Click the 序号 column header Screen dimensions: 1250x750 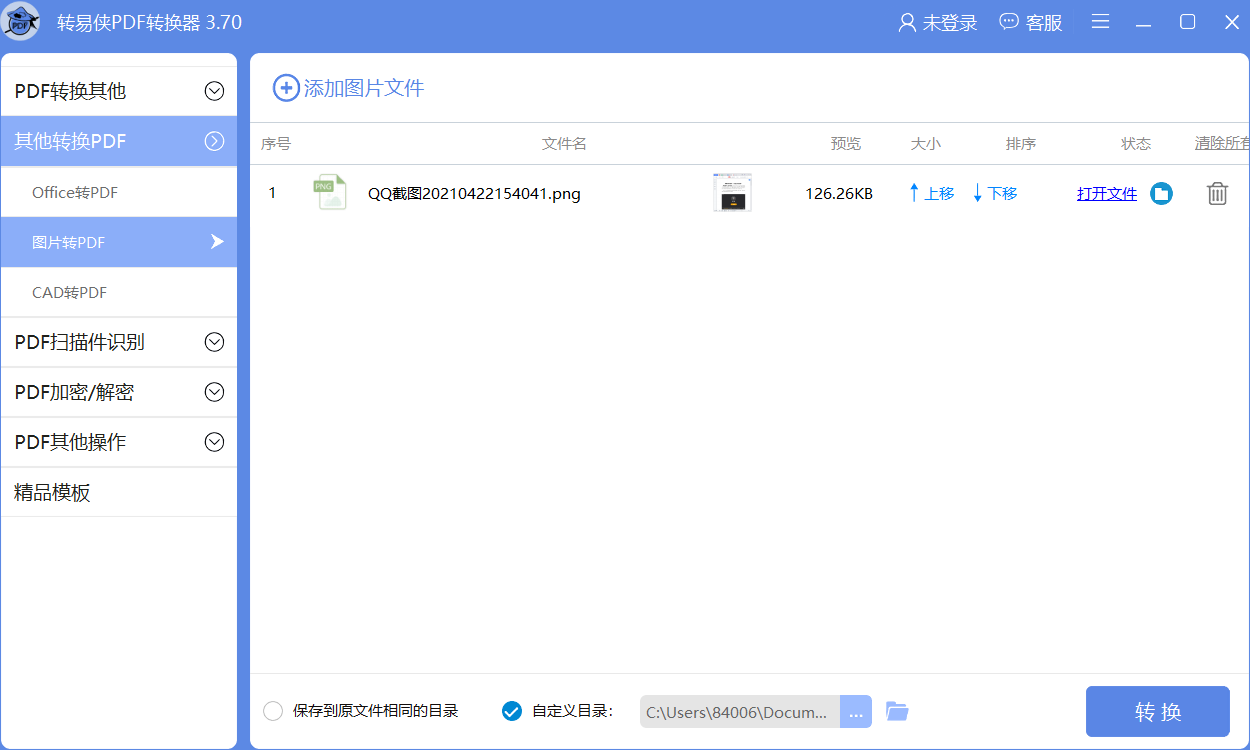point(276,144)
